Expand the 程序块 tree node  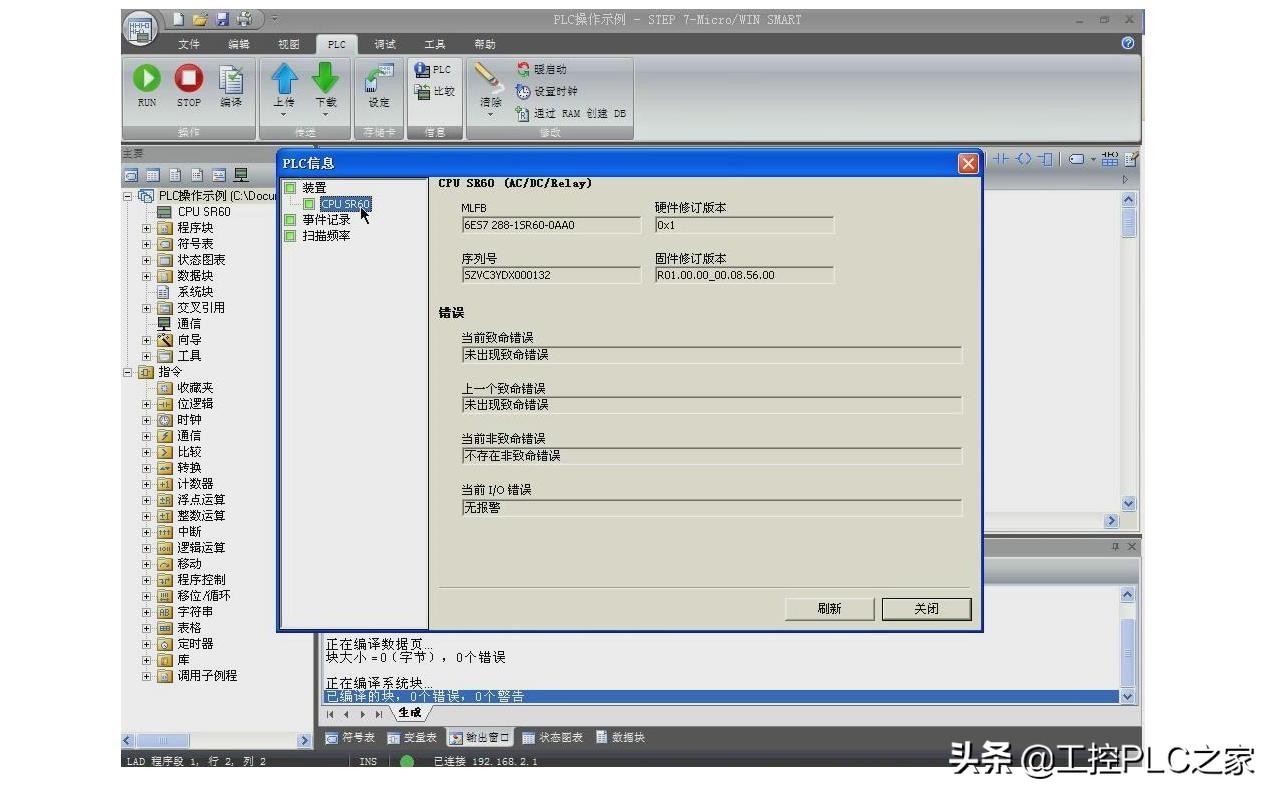coord(146,228)
